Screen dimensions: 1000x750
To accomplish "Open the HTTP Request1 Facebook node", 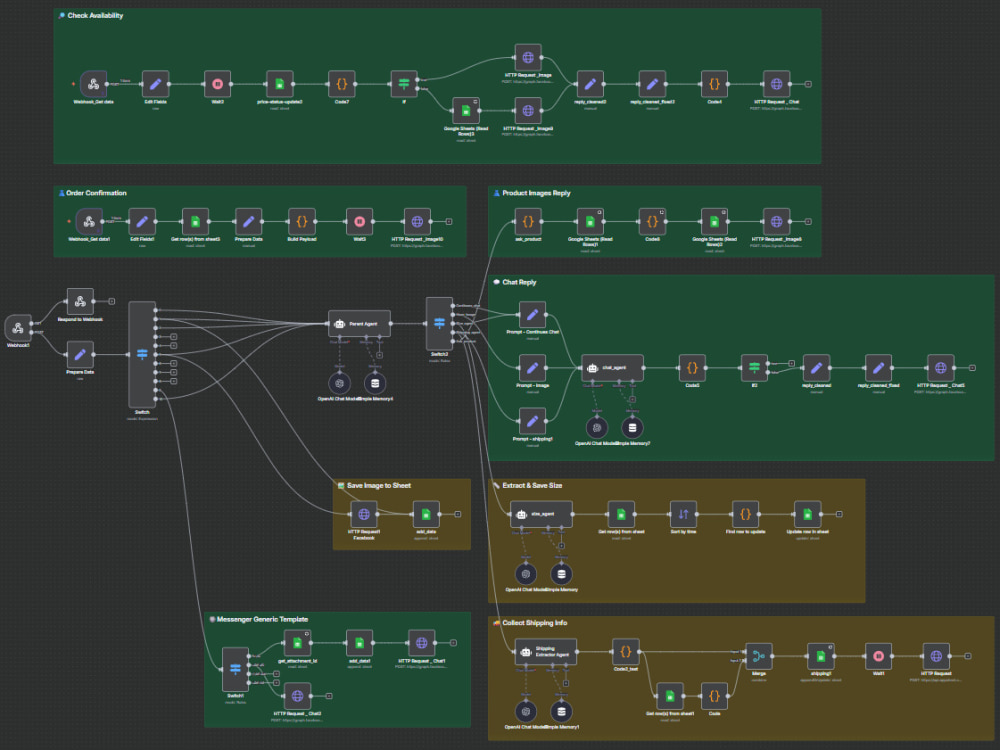I will click(x=364, y=514).
